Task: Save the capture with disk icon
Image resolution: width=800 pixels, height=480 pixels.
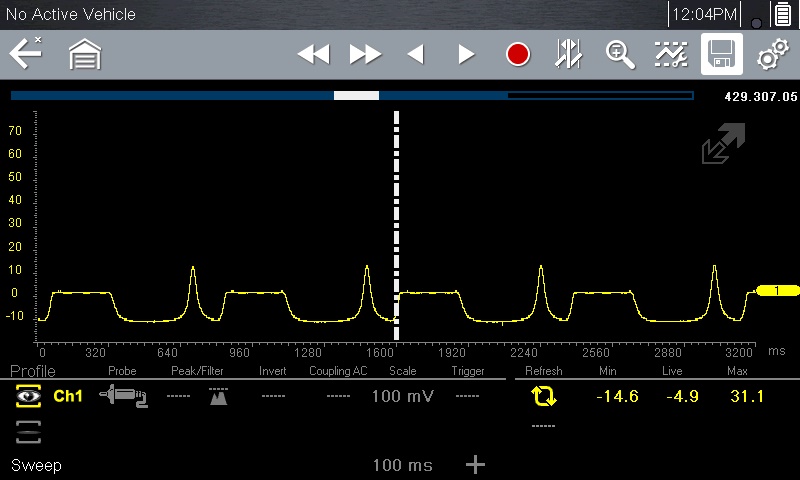Action: click(x=721, y=54)
